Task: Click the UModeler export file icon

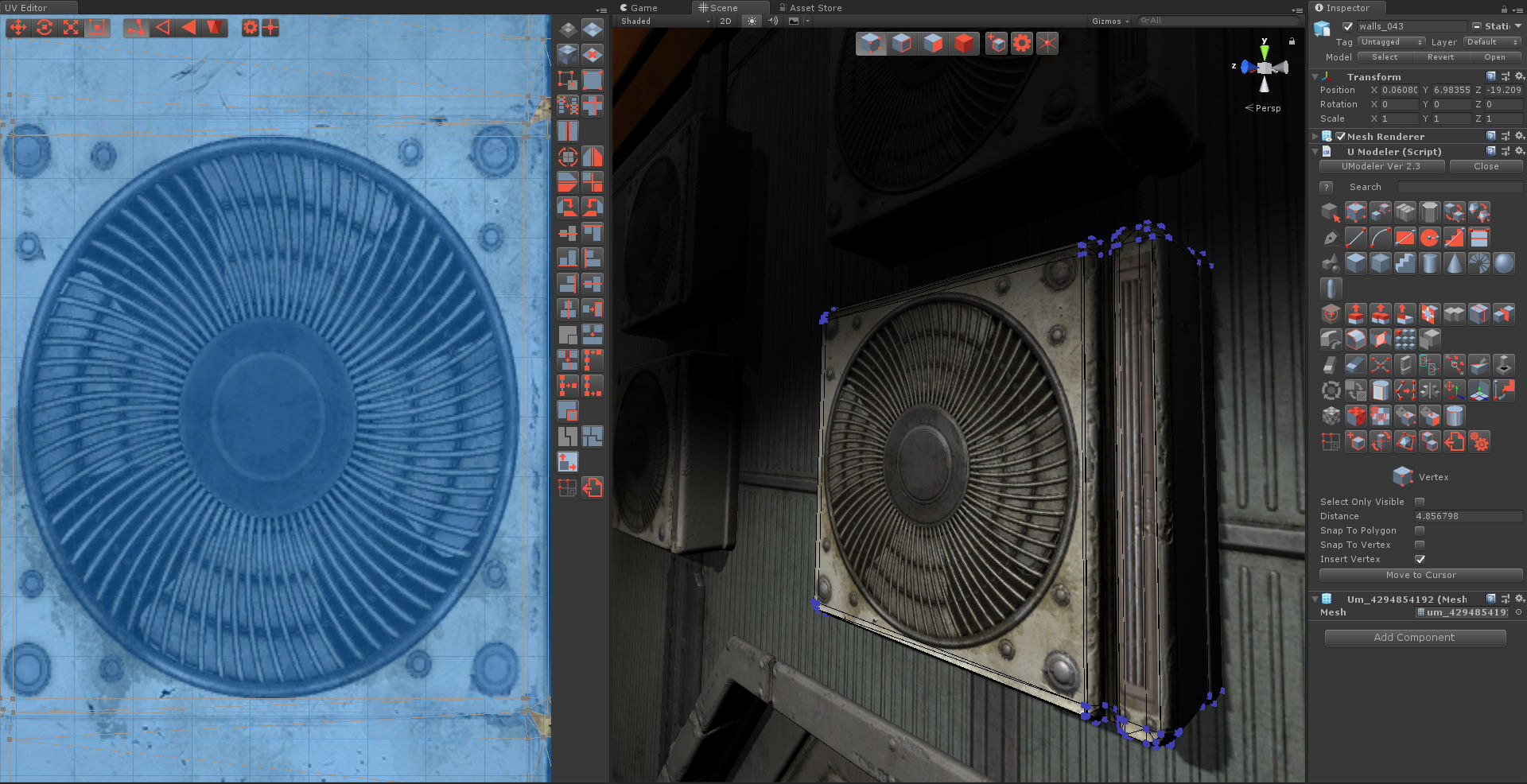Action: tap(1455, 441)
